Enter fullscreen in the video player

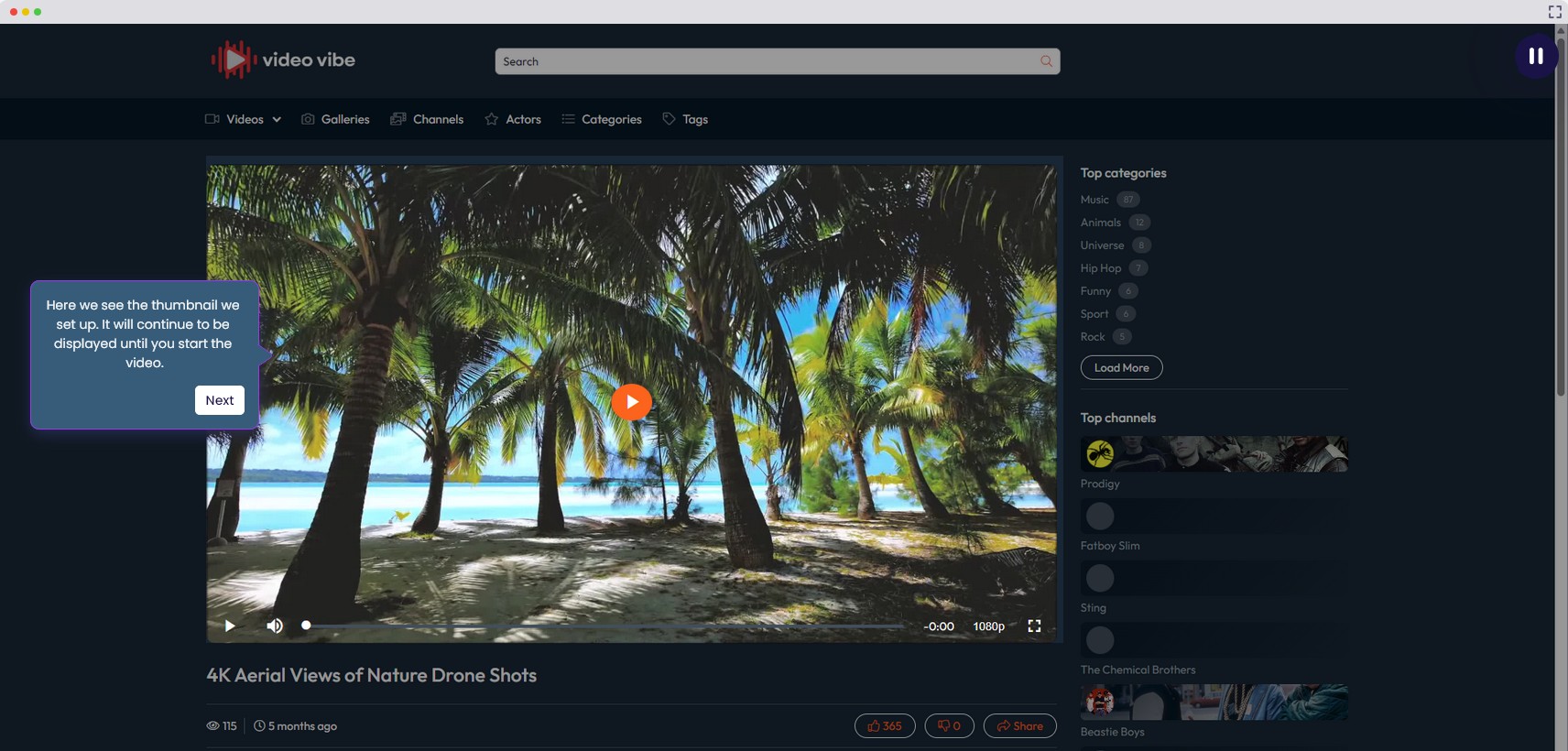pos(1034,626)
